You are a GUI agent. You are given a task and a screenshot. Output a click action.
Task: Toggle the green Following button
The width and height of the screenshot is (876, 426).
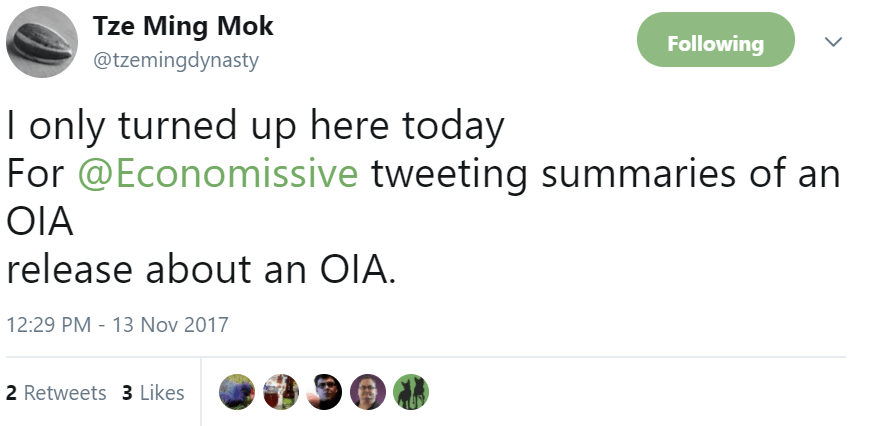(x=715, y=44)
